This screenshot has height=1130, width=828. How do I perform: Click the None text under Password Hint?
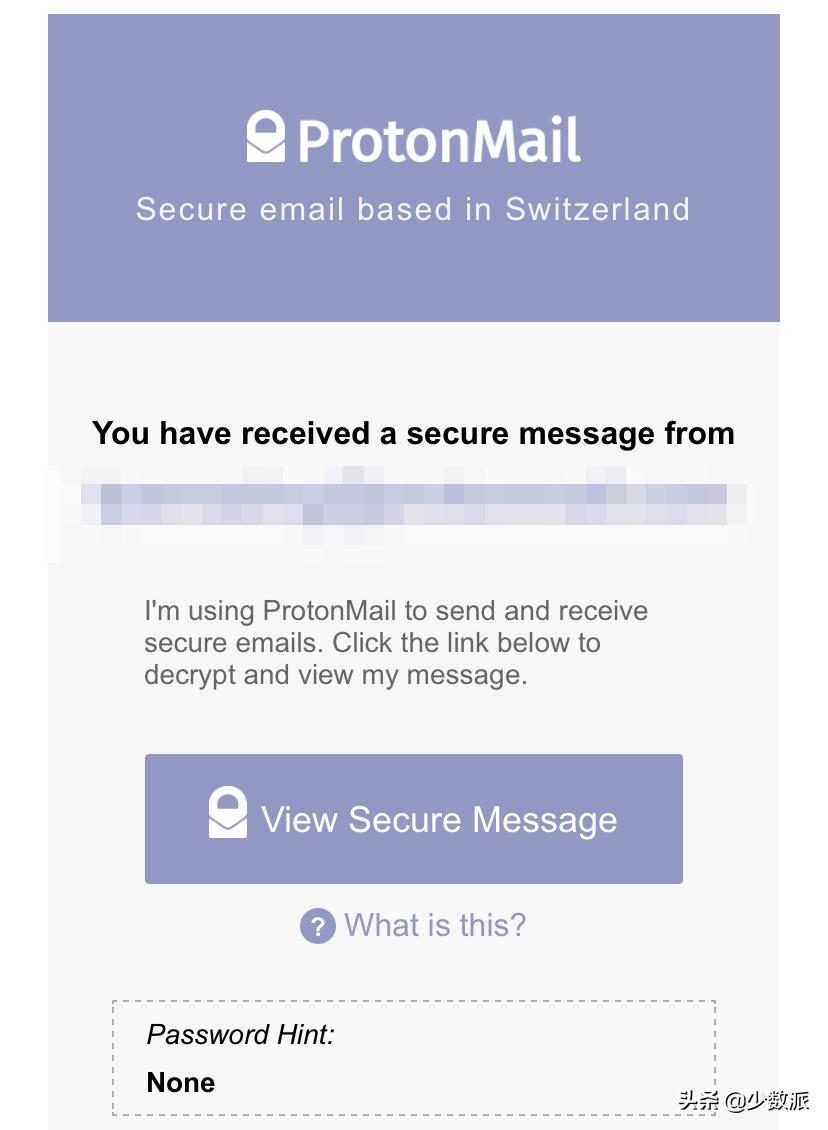click(x=181, y=1082)
